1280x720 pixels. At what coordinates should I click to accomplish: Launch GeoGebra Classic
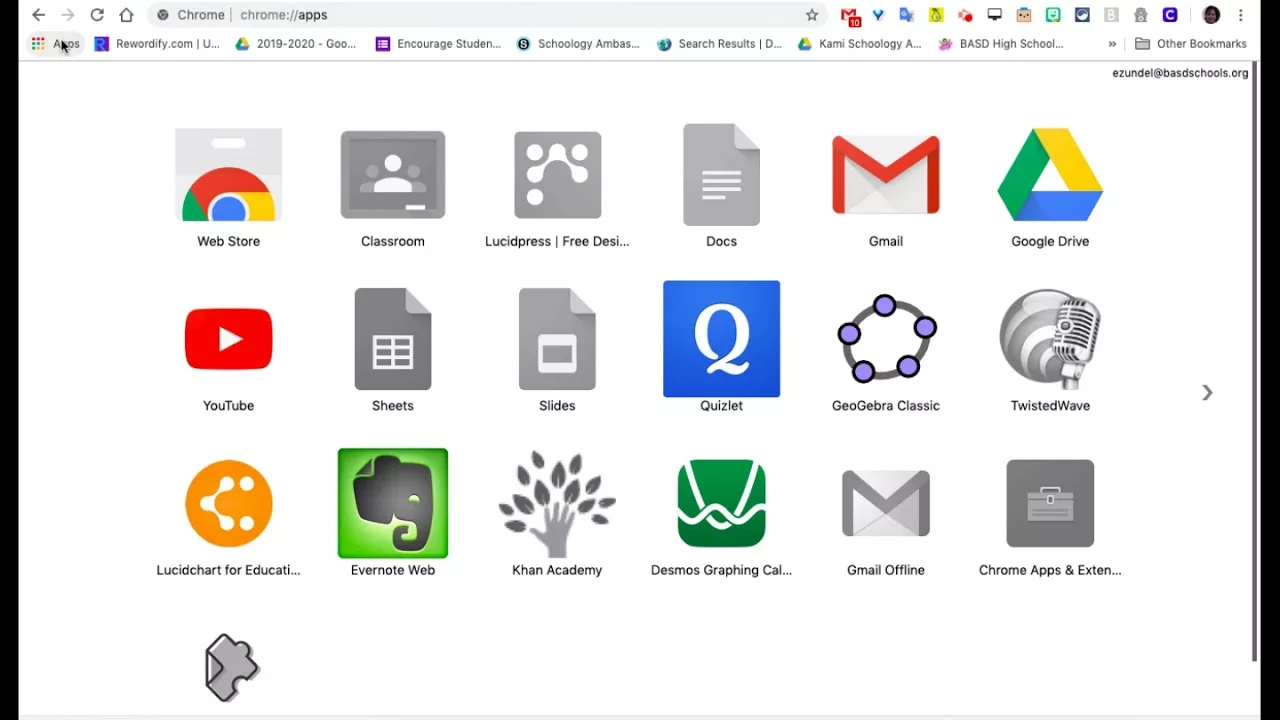pyautogui.click(x=885, y=339)
